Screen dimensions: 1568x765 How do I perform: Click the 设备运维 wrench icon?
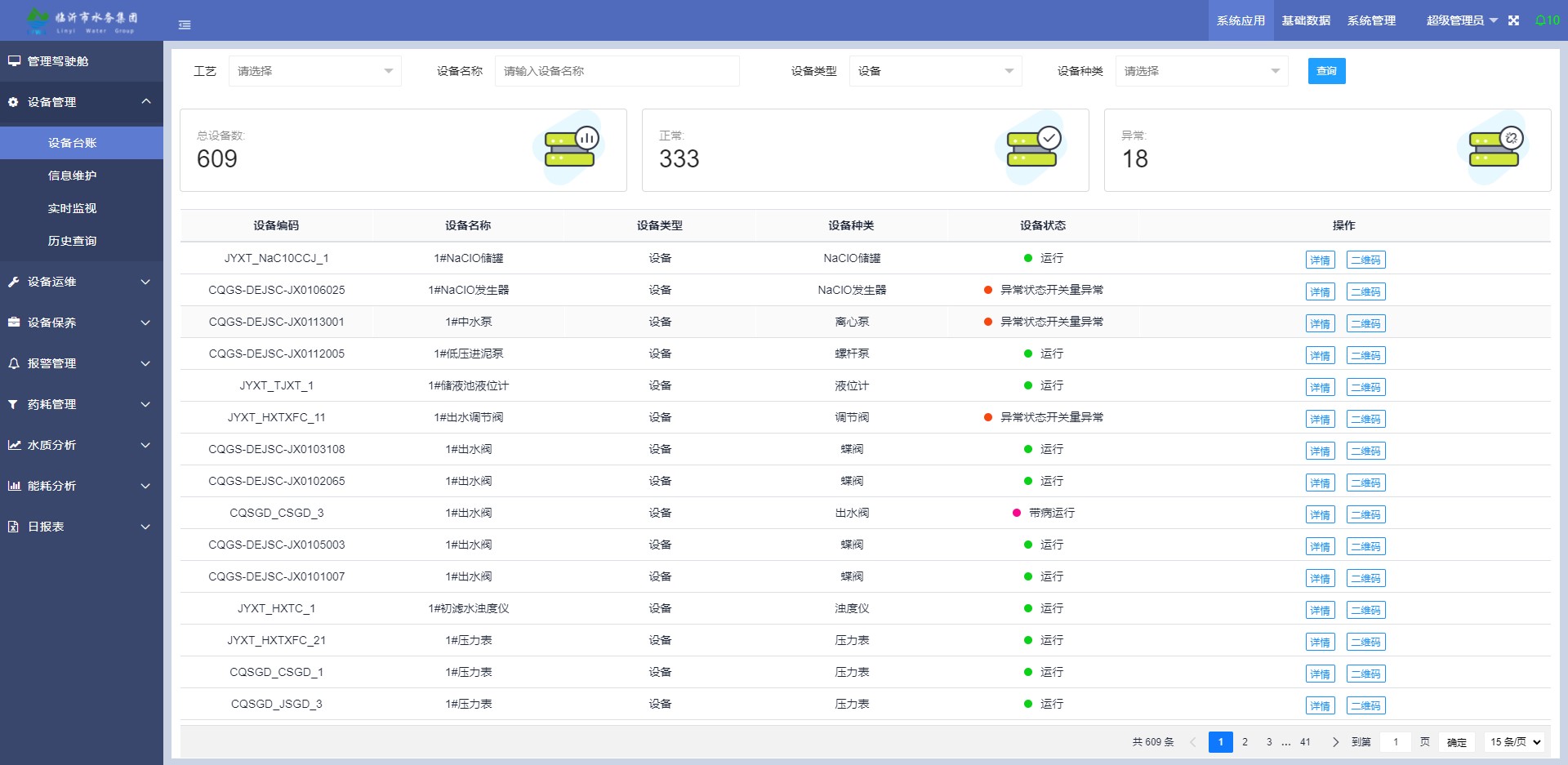tap(13, 282)
